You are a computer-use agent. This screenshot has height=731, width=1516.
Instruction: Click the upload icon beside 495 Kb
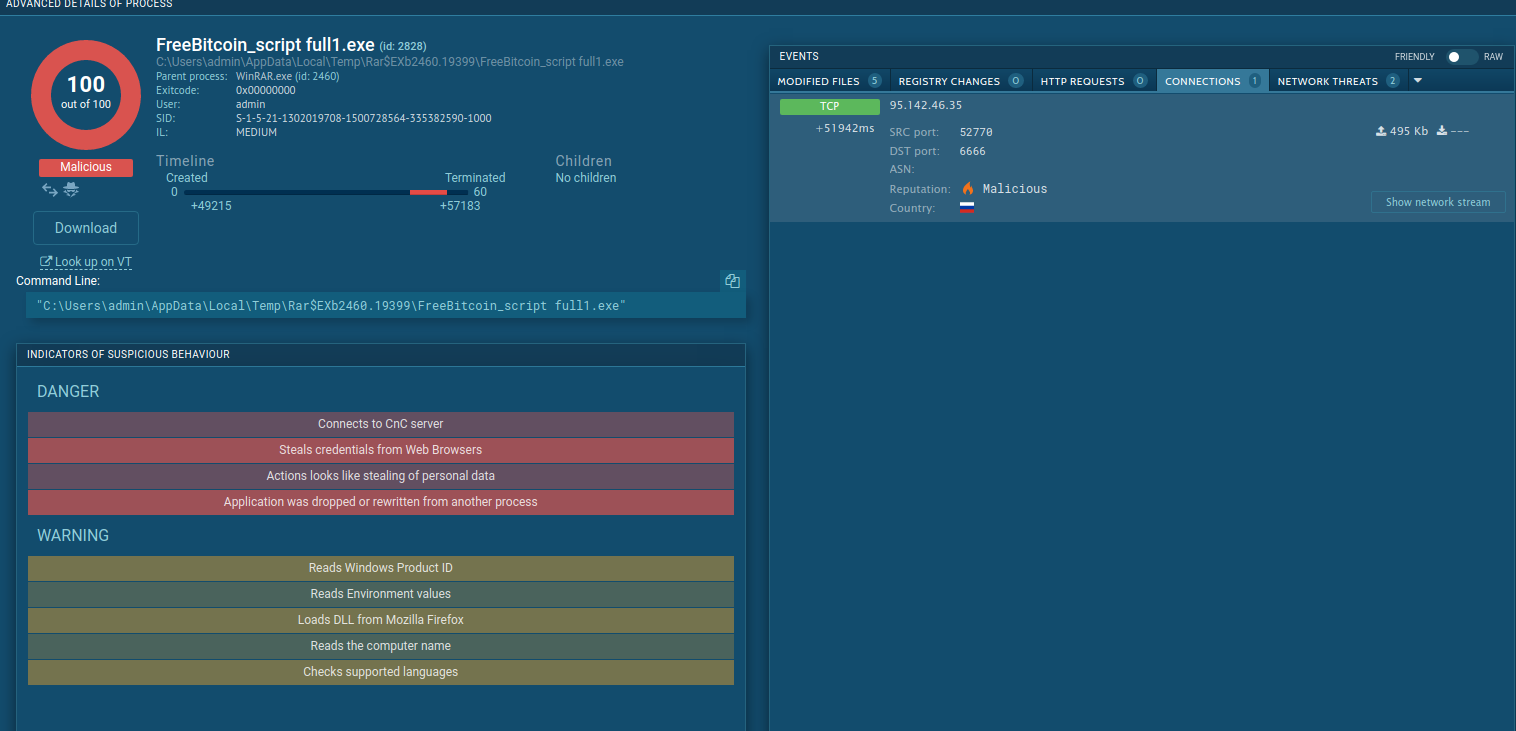pos(1381,131)
